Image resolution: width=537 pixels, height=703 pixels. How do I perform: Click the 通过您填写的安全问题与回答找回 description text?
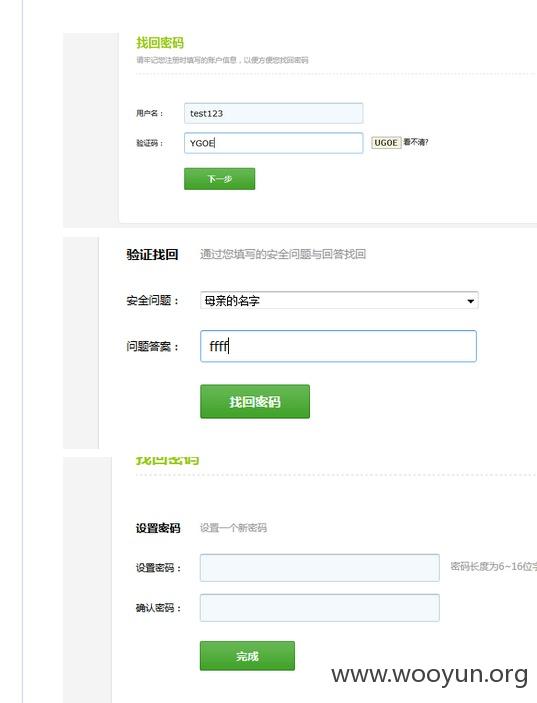[x=283, y=254]
